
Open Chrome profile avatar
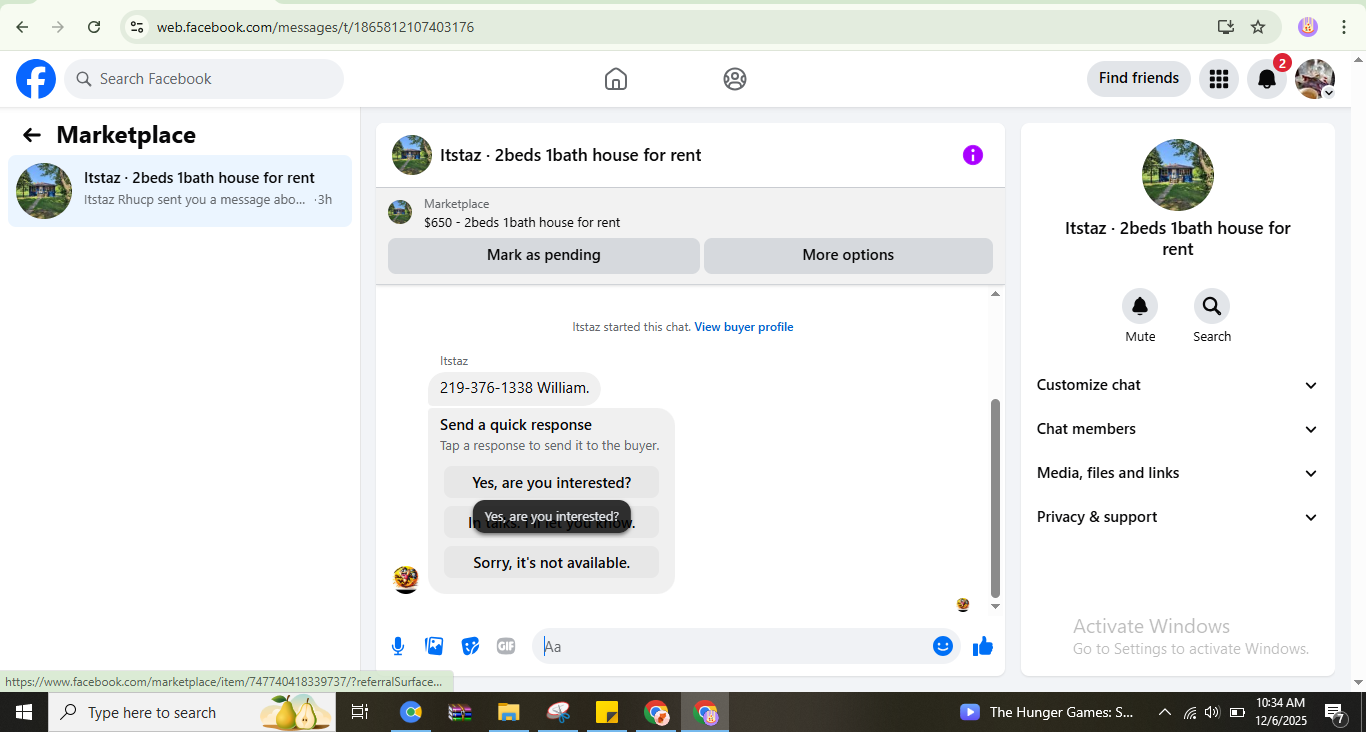click(1308, 27)
